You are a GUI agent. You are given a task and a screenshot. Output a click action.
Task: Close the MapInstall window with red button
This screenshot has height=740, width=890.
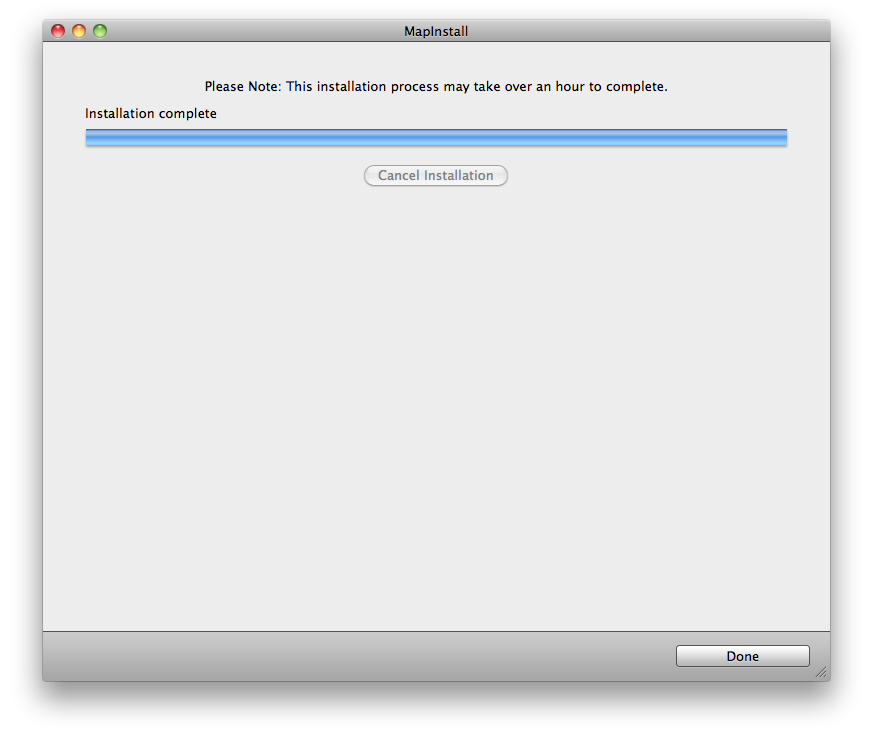(x=58, y=31)
